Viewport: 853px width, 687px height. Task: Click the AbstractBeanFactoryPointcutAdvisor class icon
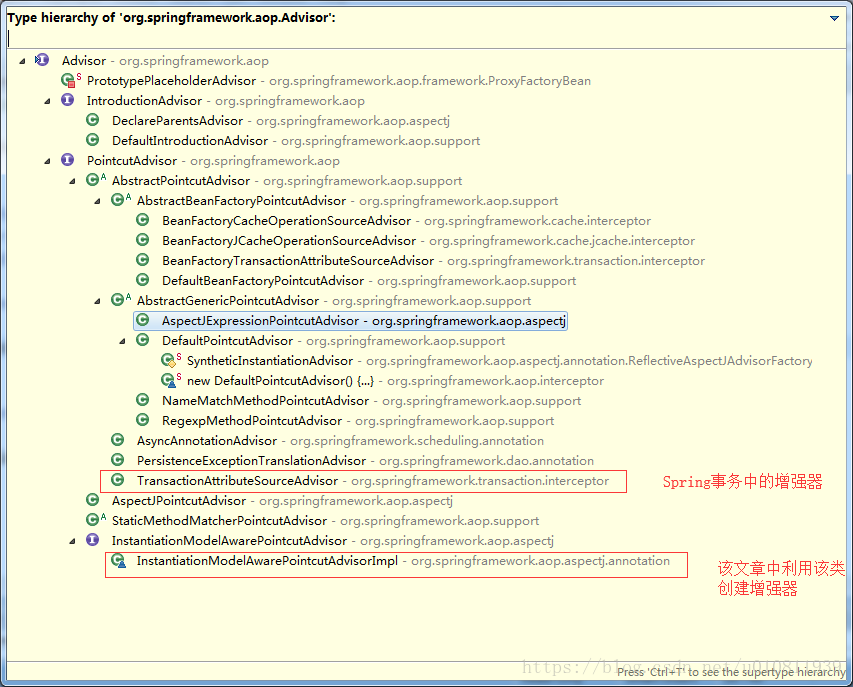click(x=120, y=199)
